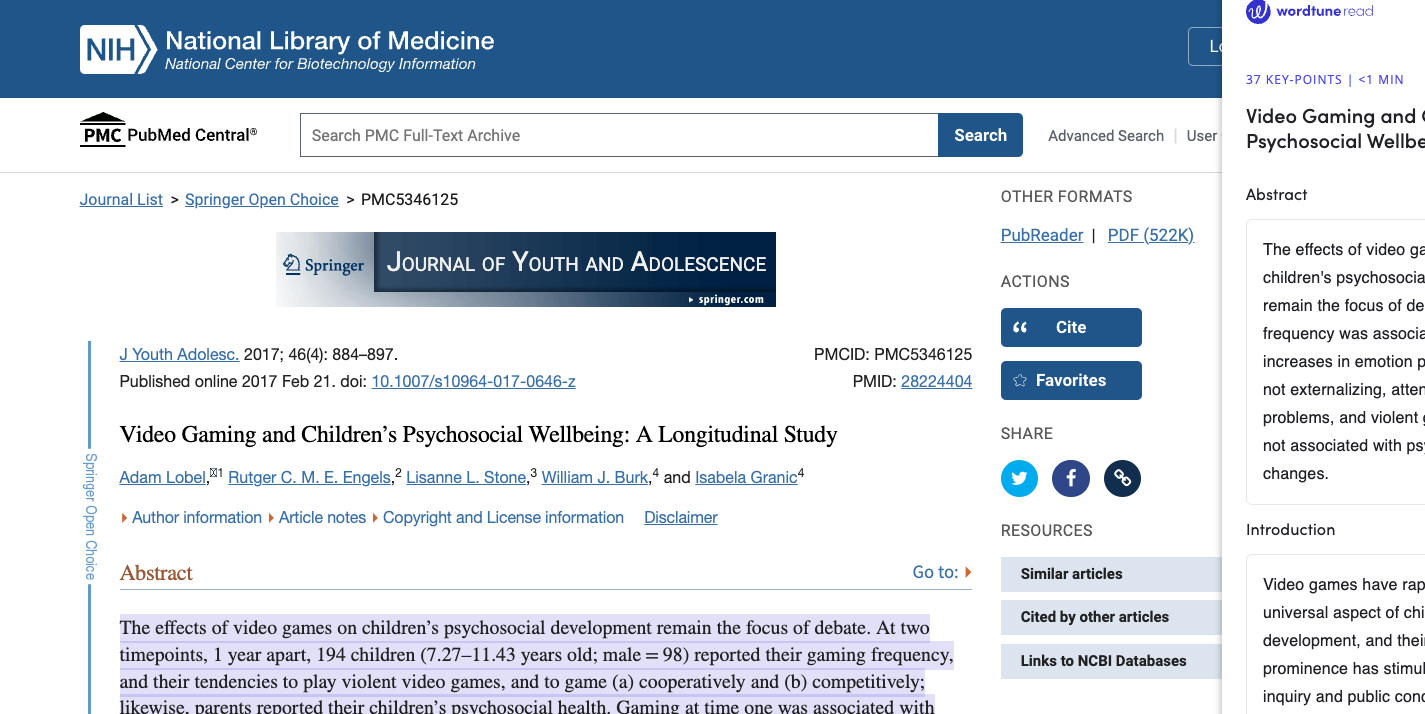Open author Adam Lobel

[163, 478]
